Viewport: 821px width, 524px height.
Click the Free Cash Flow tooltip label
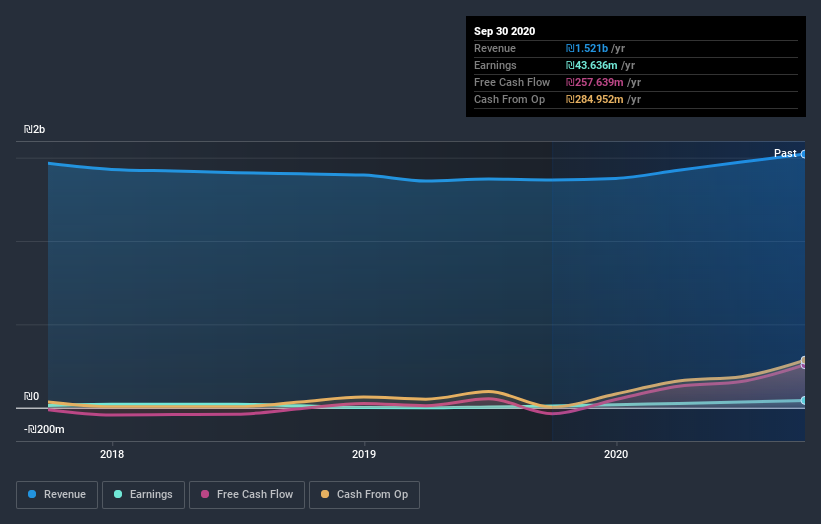[x=512, y=82]
